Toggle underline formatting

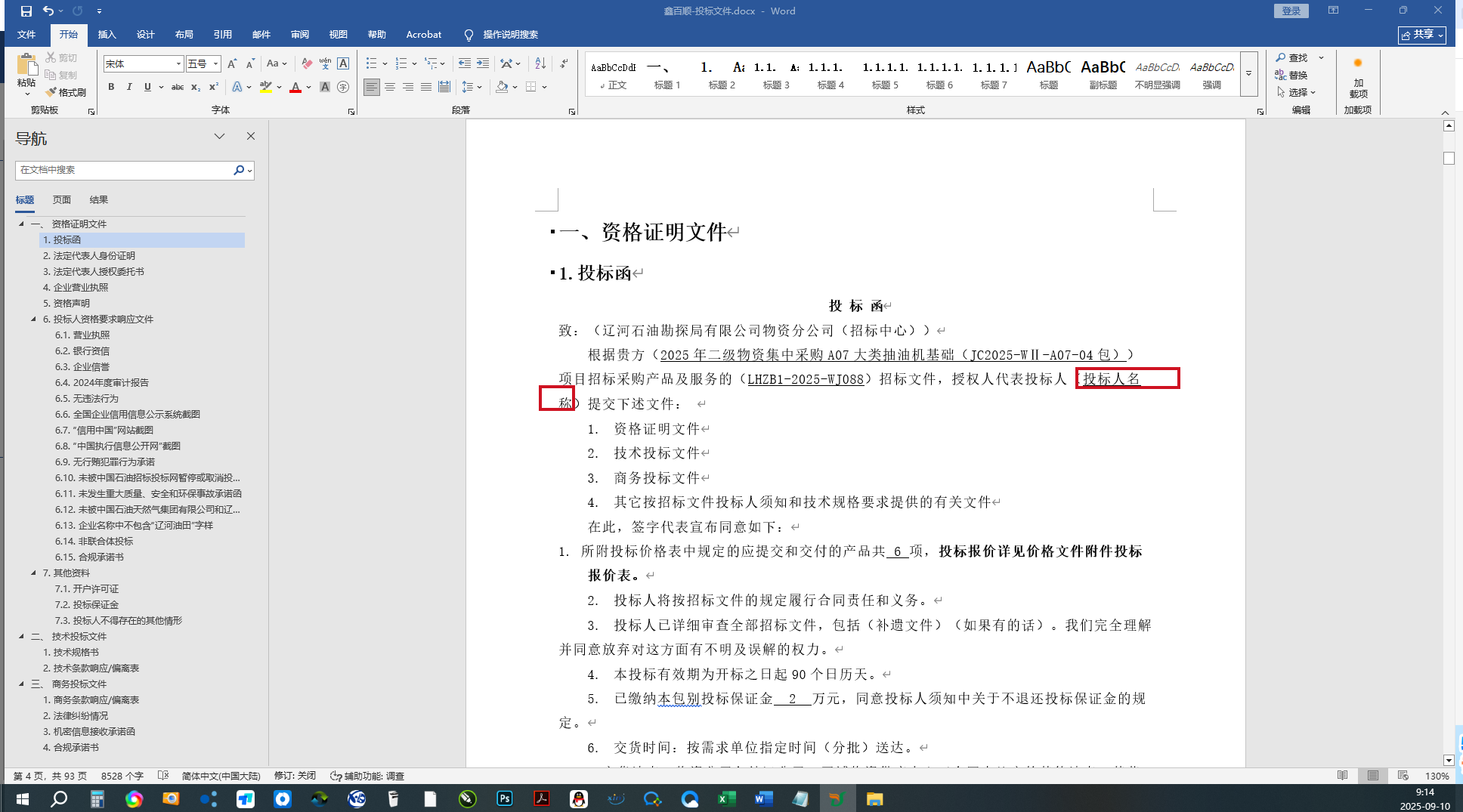point(147,87)
